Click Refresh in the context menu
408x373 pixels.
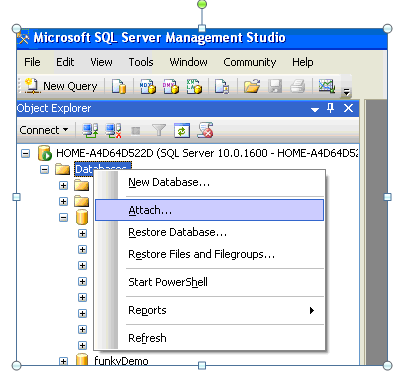209,338
